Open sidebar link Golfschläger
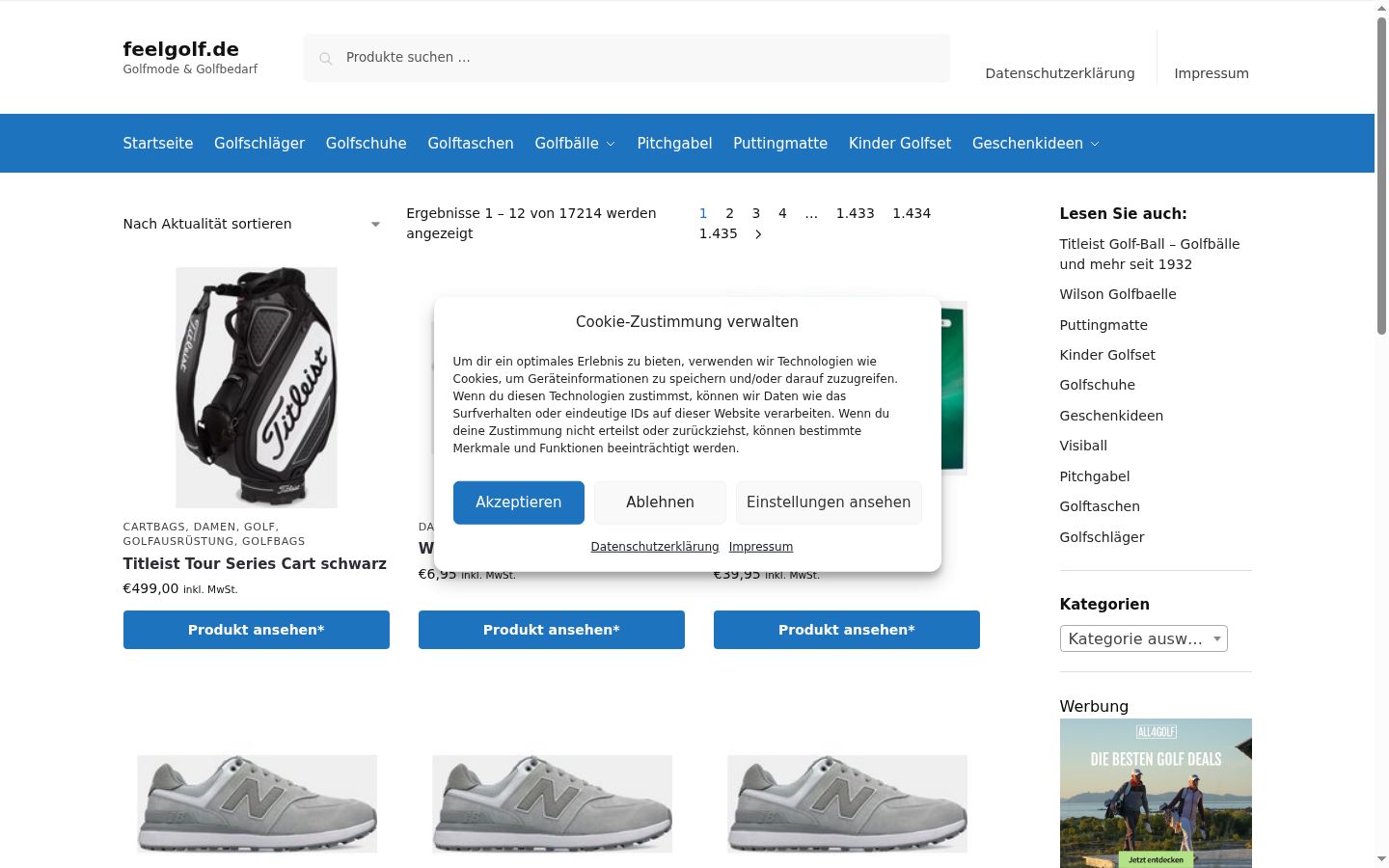The width and height of the screenshot is (1389, 868). click(x=1102, y=537)
